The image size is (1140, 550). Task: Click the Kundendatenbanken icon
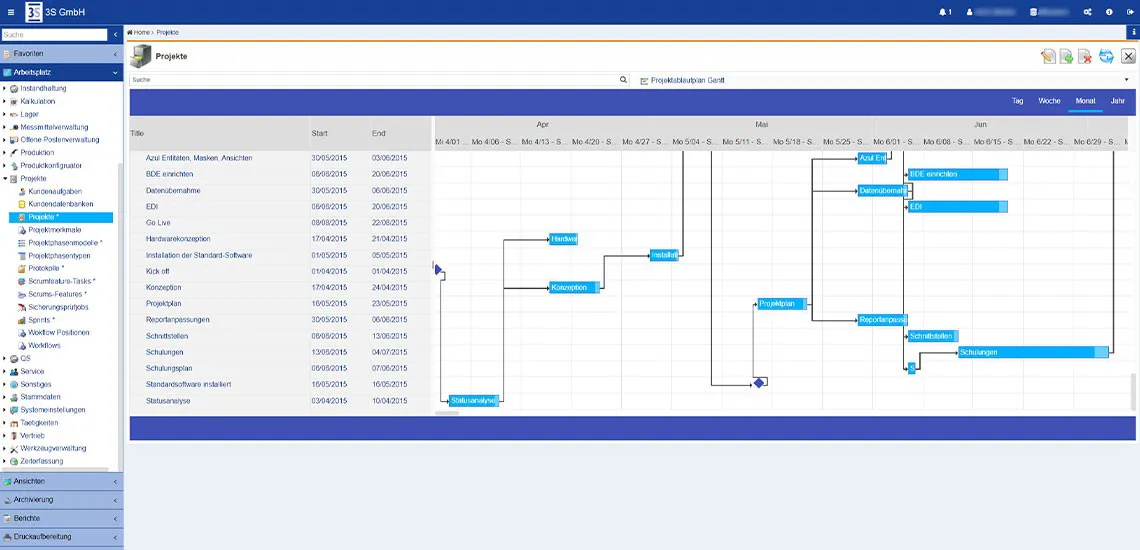pos(22,204)
